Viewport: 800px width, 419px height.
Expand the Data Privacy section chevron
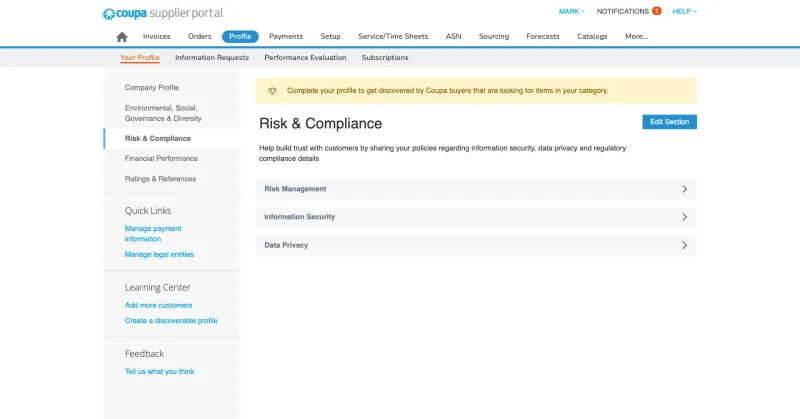point(685,245)
